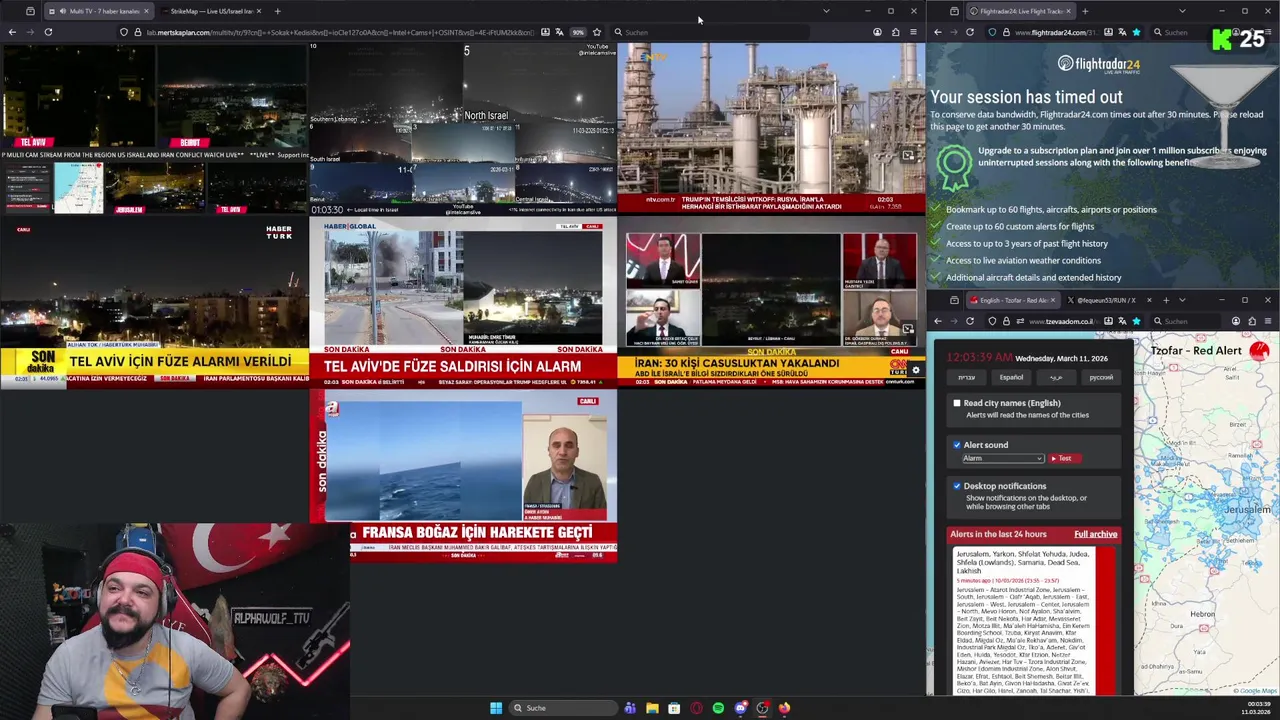The height and width of the screenshot is (720, 1280).
Task: Switch to the X @fequeun53 tab
Action: click(x=1108, y=300)
